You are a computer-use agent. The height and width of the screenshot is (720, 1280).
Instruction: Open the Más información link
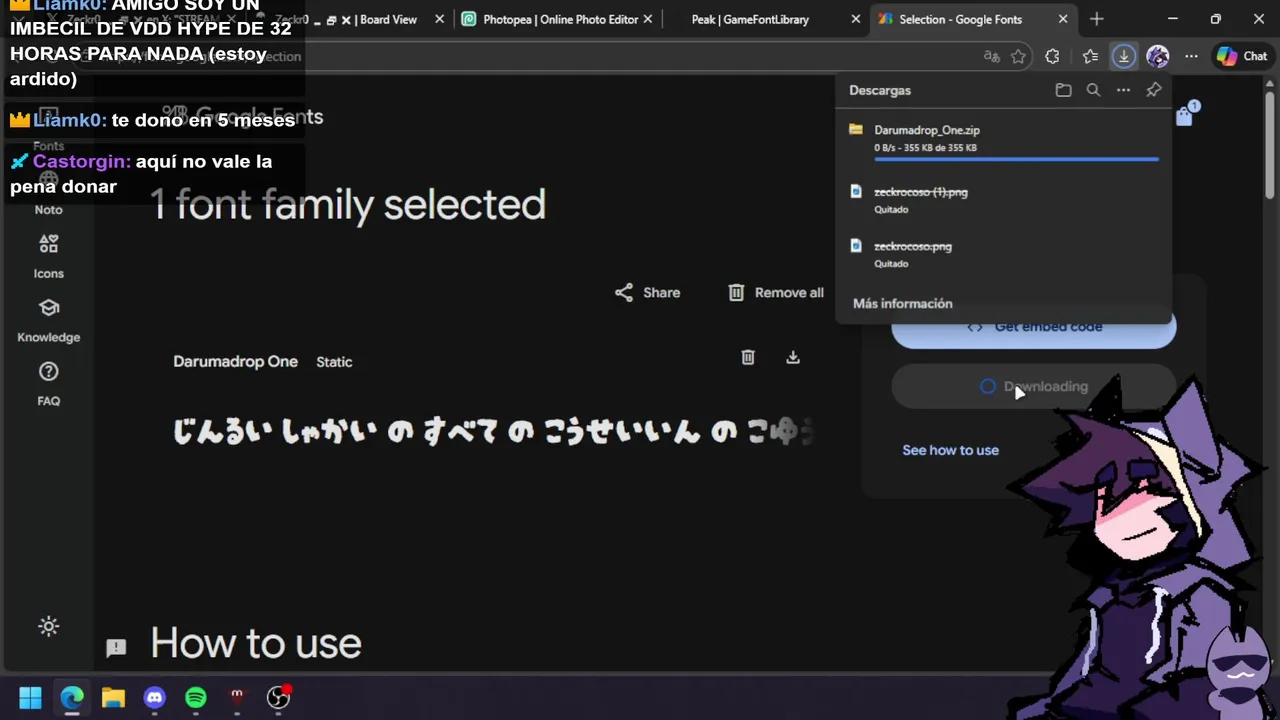pos(902,303)
